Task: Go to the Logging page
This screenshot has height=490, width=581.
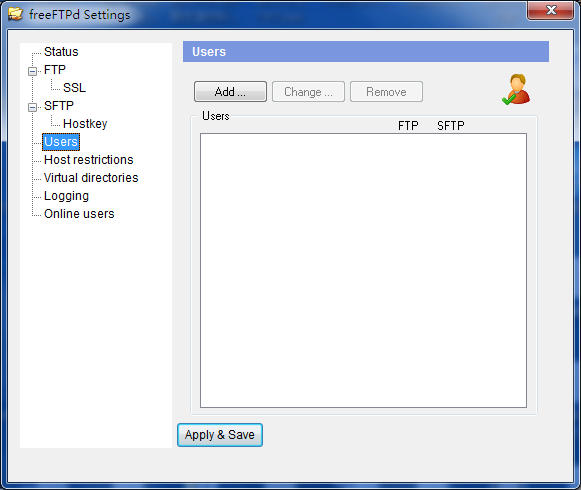Action: coord(66,196)
